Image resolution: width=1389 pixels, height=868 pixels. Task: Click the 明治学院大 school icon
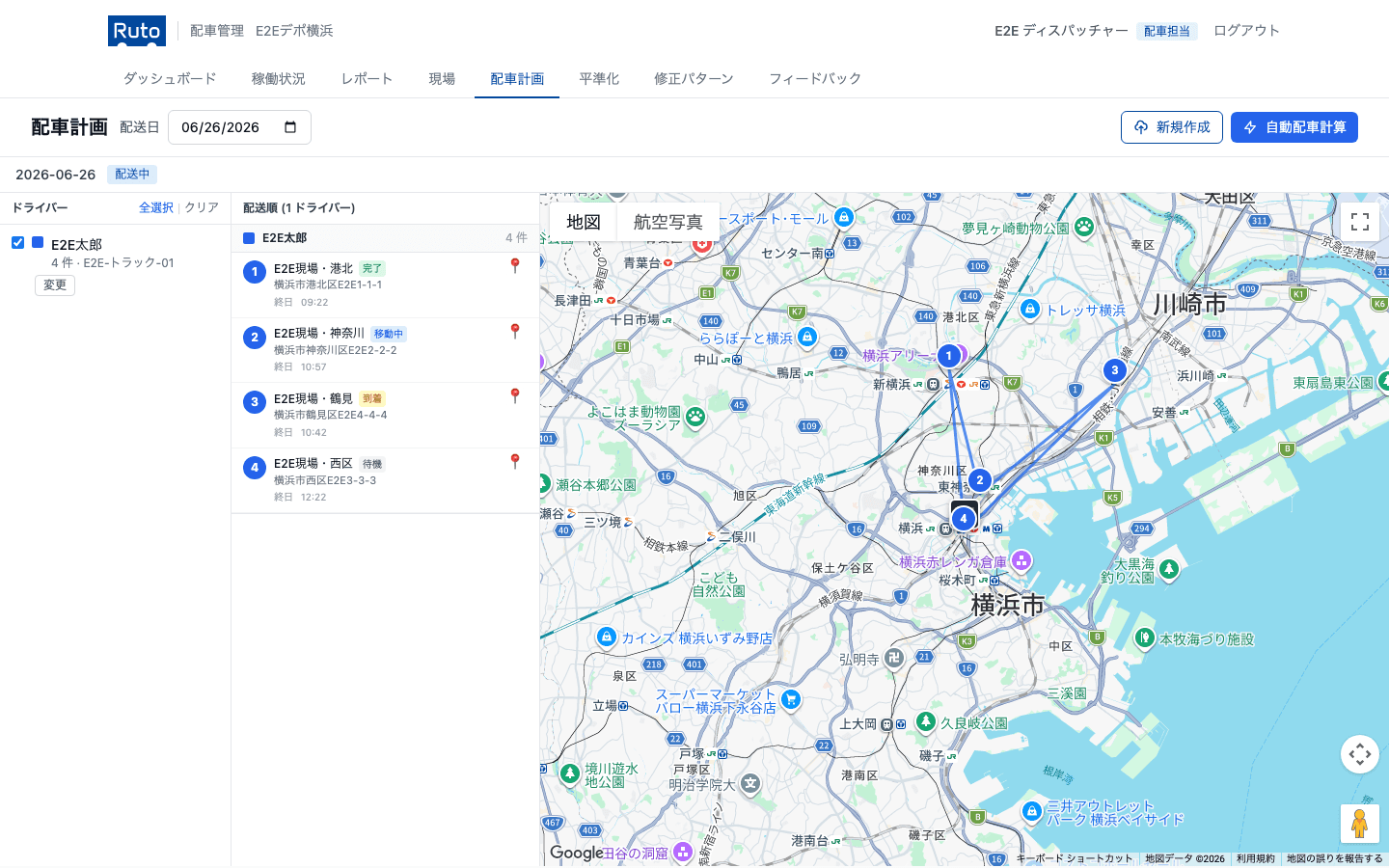[x=750, y=784]
